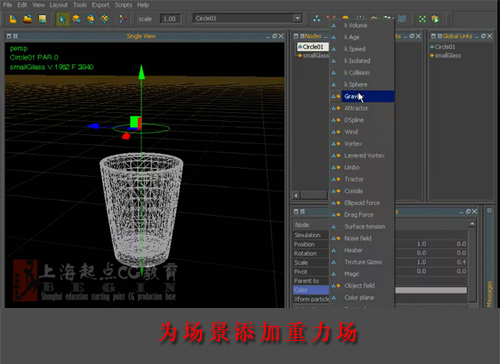Choose k Age from the daemon list
This screenshot has width=500, height=364.
362,37
